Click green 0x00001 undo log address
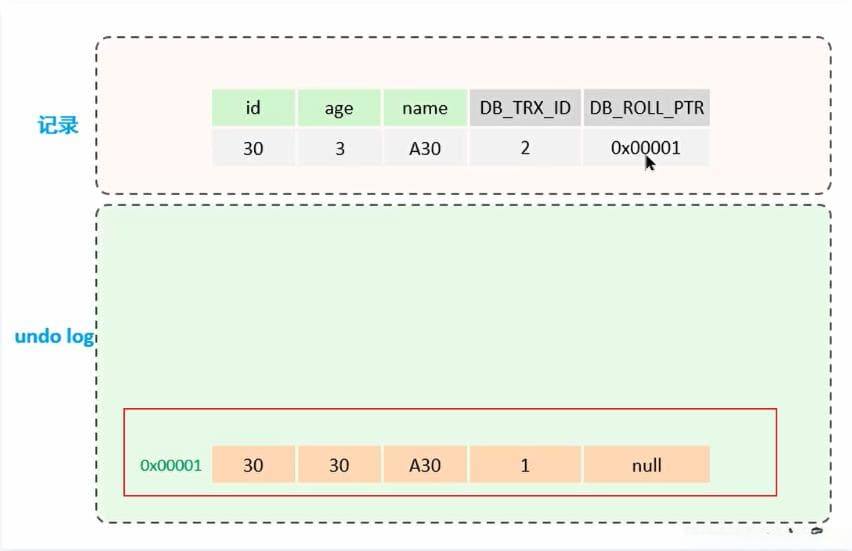The height and width of the screenshot is (551, 852). (171, 465)
